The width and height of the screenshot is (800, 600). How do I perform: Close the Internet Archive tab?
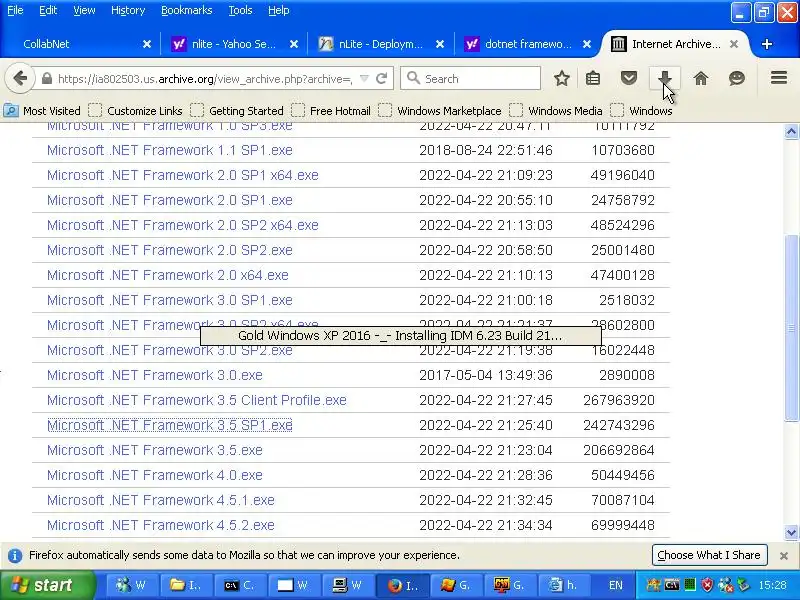click(x=734, y=44)
